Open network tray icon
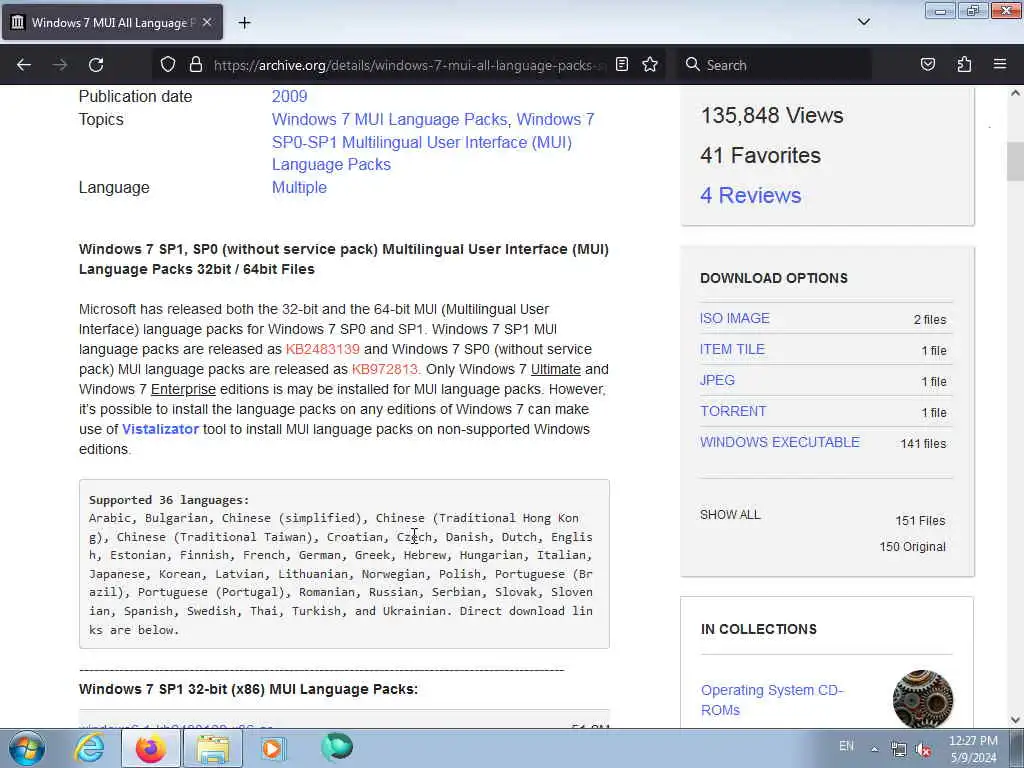This screenshot has height=768, width=1024. tap(899, 750)
